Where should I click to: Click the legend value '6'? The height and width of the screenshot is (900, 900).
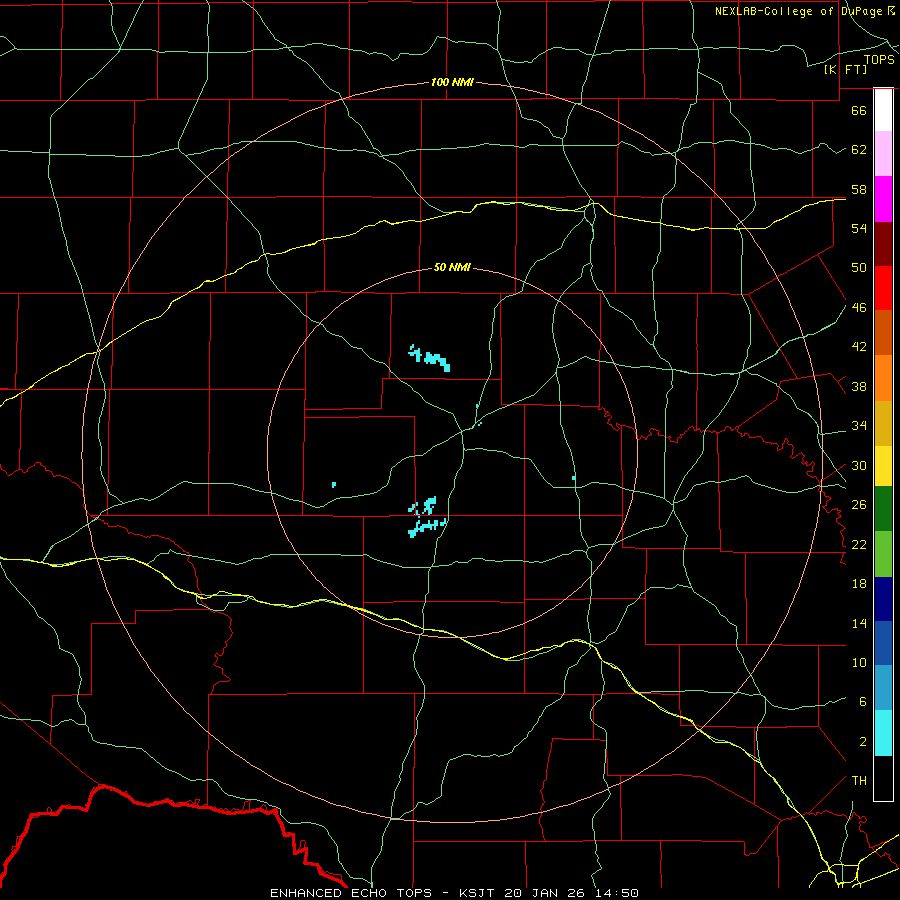point(863,702)
